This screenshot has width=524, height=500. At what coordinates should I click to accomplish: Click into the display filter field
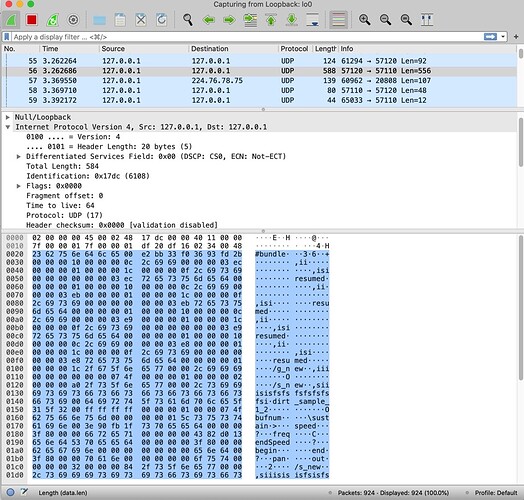click(247, 37)
